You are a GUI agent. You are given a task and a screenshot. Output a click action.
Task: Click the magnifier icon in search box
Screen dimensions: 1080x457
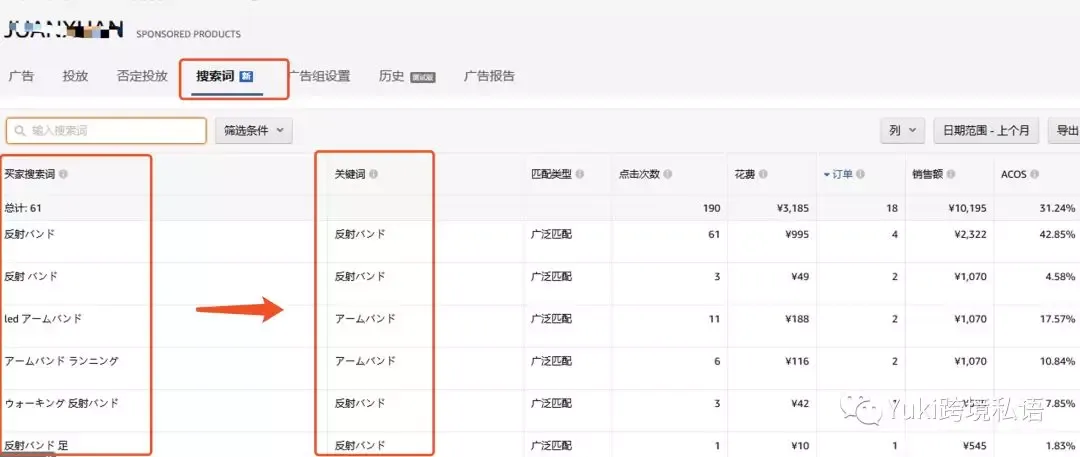pos(20,130)
